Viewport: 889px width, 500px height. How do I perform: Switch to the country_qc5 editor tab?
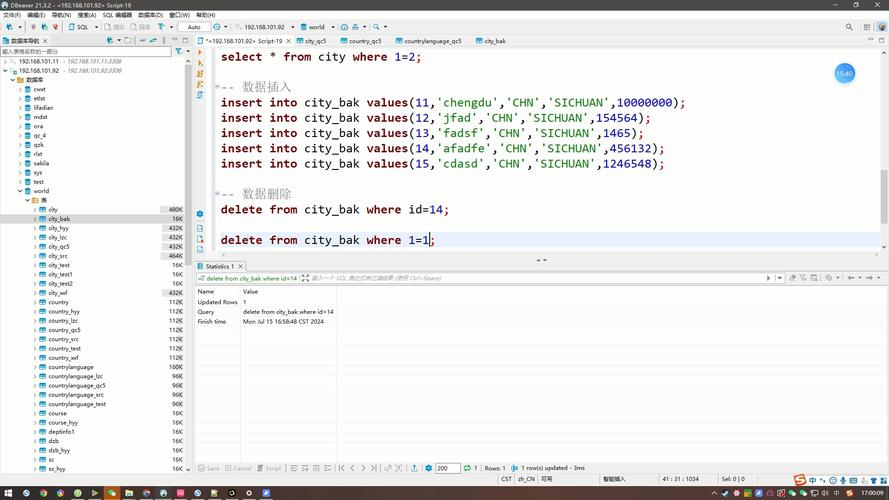361,41
